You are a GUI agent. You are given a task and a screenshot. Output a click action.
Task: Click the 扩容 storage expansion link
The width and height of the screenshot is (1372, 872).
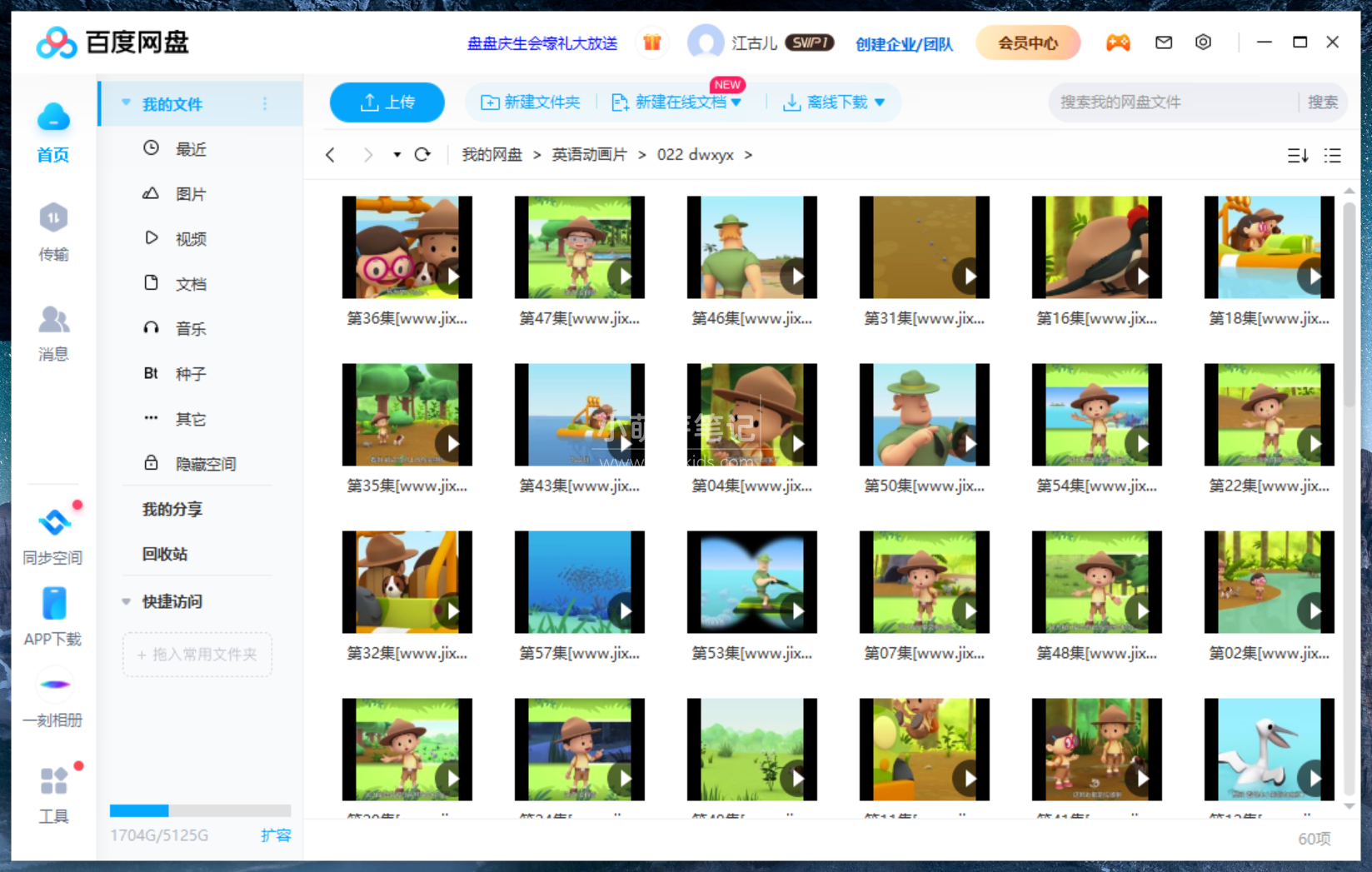click(x=277, y=835)
